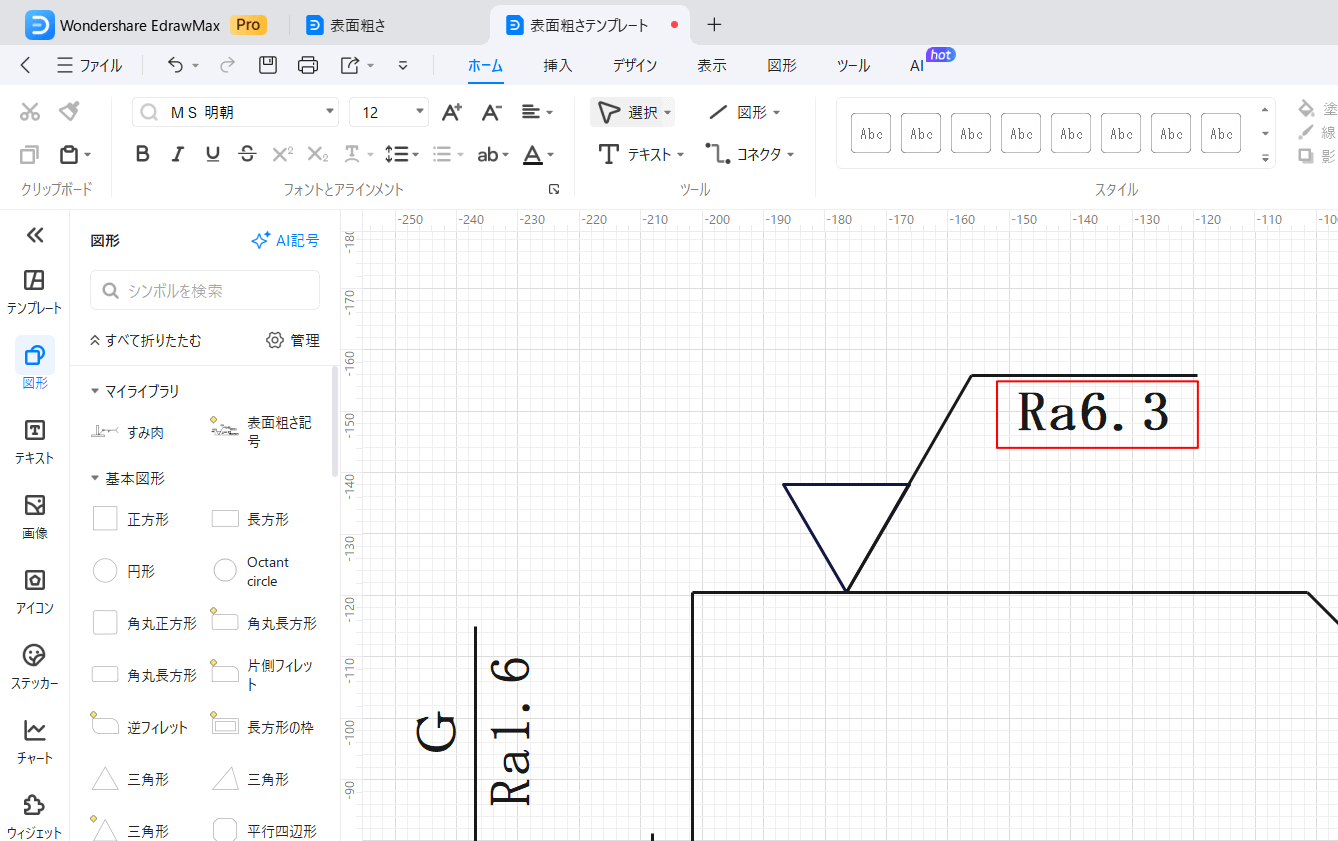Open the チャート sidebar panel
The height and width of the screenshot is (841, 1338).
tap(35, 741)
